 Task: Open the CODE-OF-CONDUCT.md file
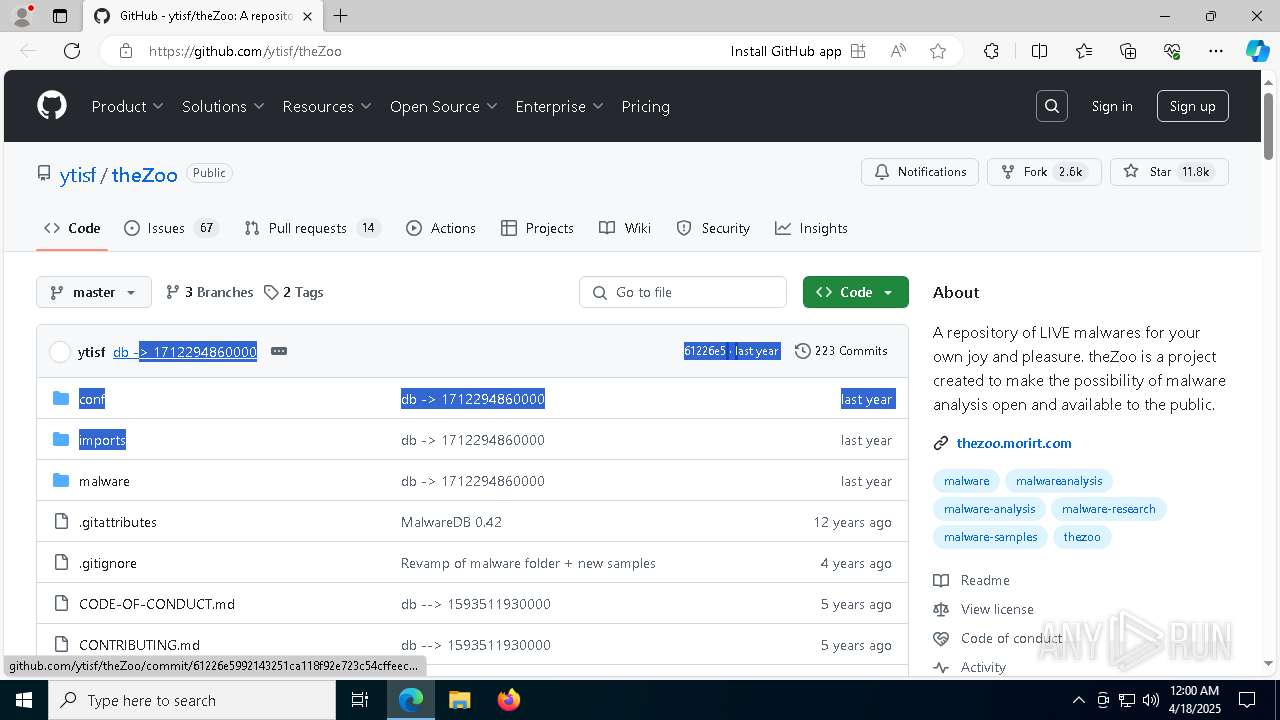(x=157, y=604)
